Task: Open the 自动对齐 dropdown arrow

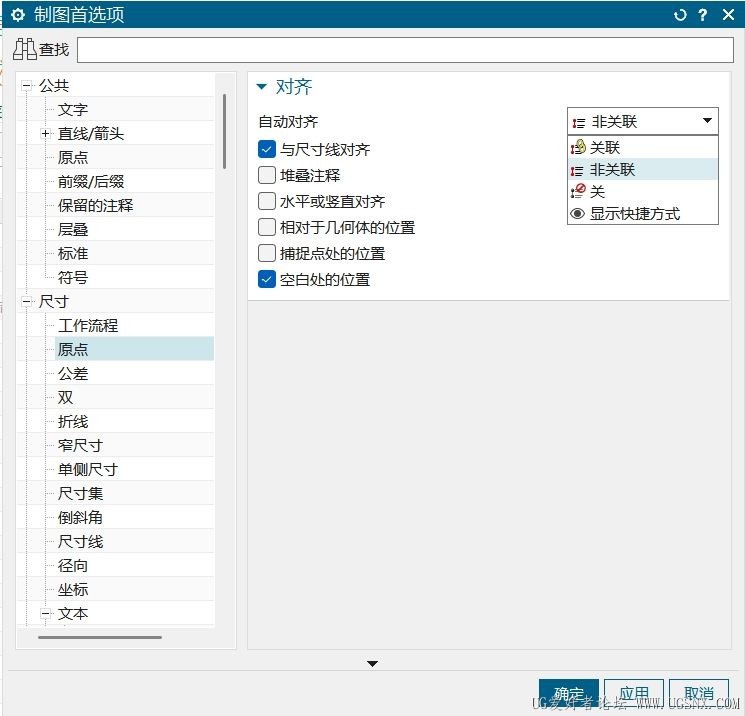Action: 707,121
